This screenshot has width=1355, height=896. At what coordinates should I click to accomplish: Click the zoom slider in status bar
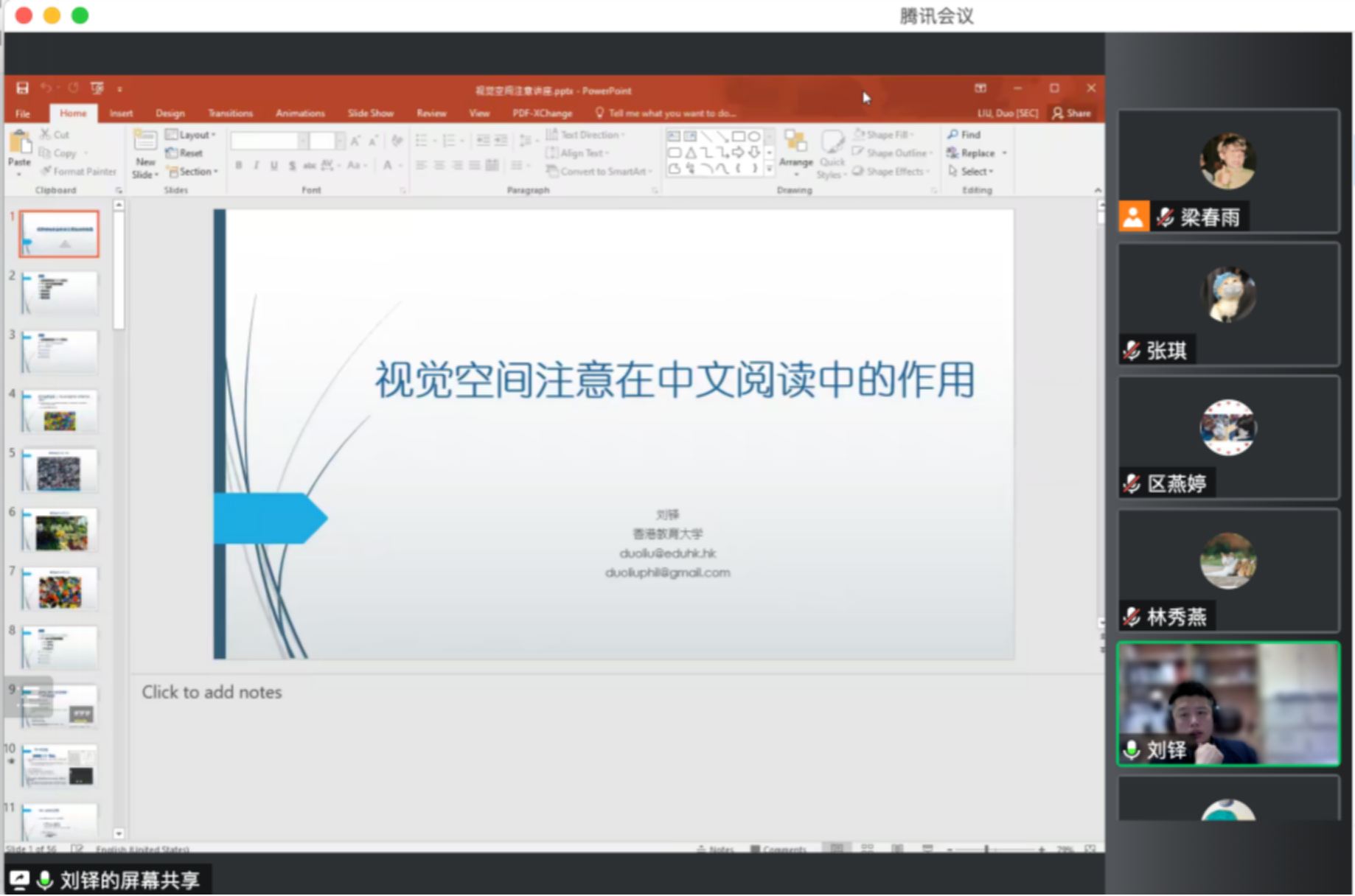click(x=986, y=850)
